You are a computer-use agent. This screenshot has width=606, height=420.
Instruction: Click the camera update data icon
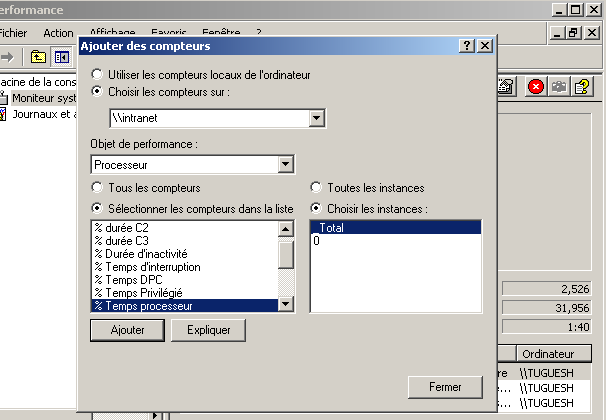[x=559, y=87]
